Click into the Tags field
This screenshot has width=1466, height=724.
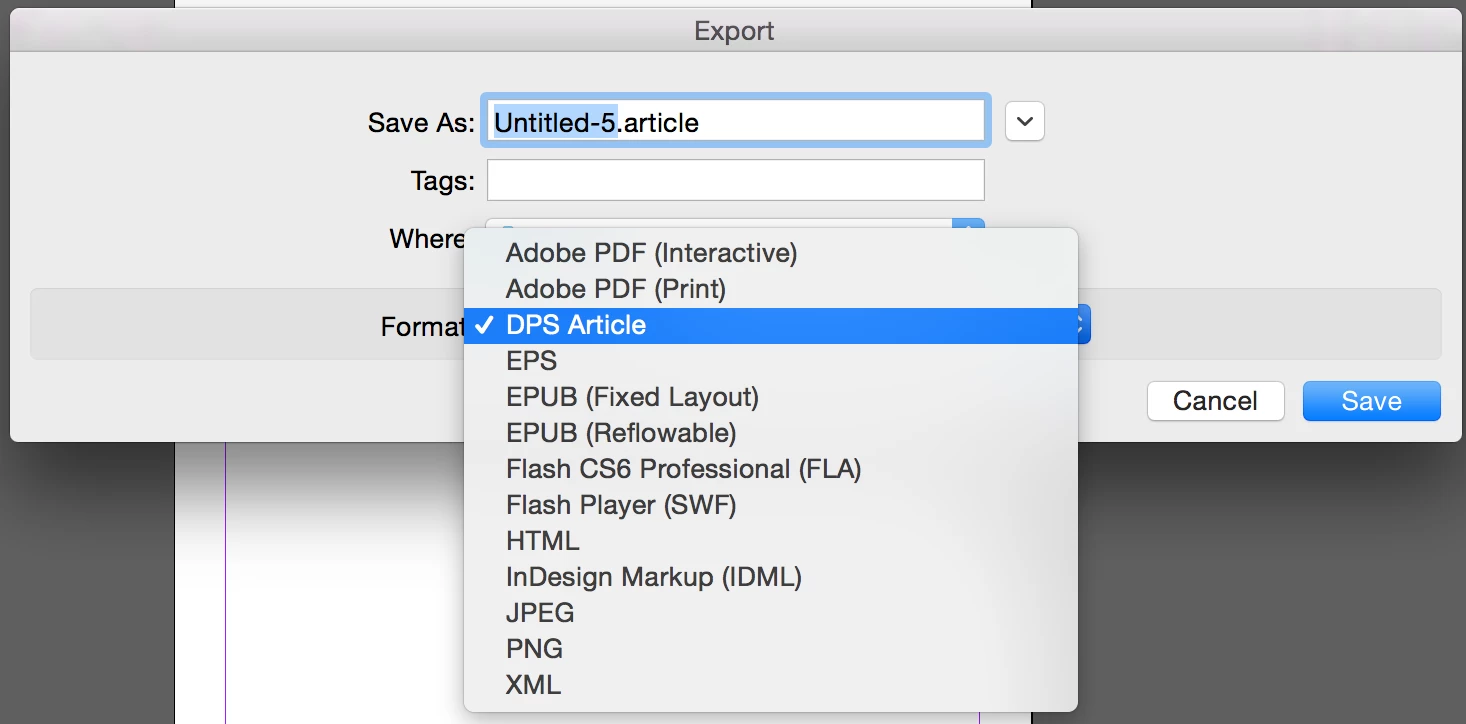point(736,181)
